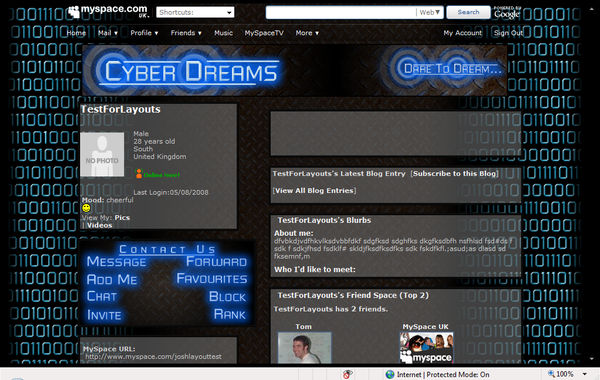This screenshot has height=380, width=600.
Task: Click TestForLayouts's Friend Space heading
Action: click(x=353, y=295)
